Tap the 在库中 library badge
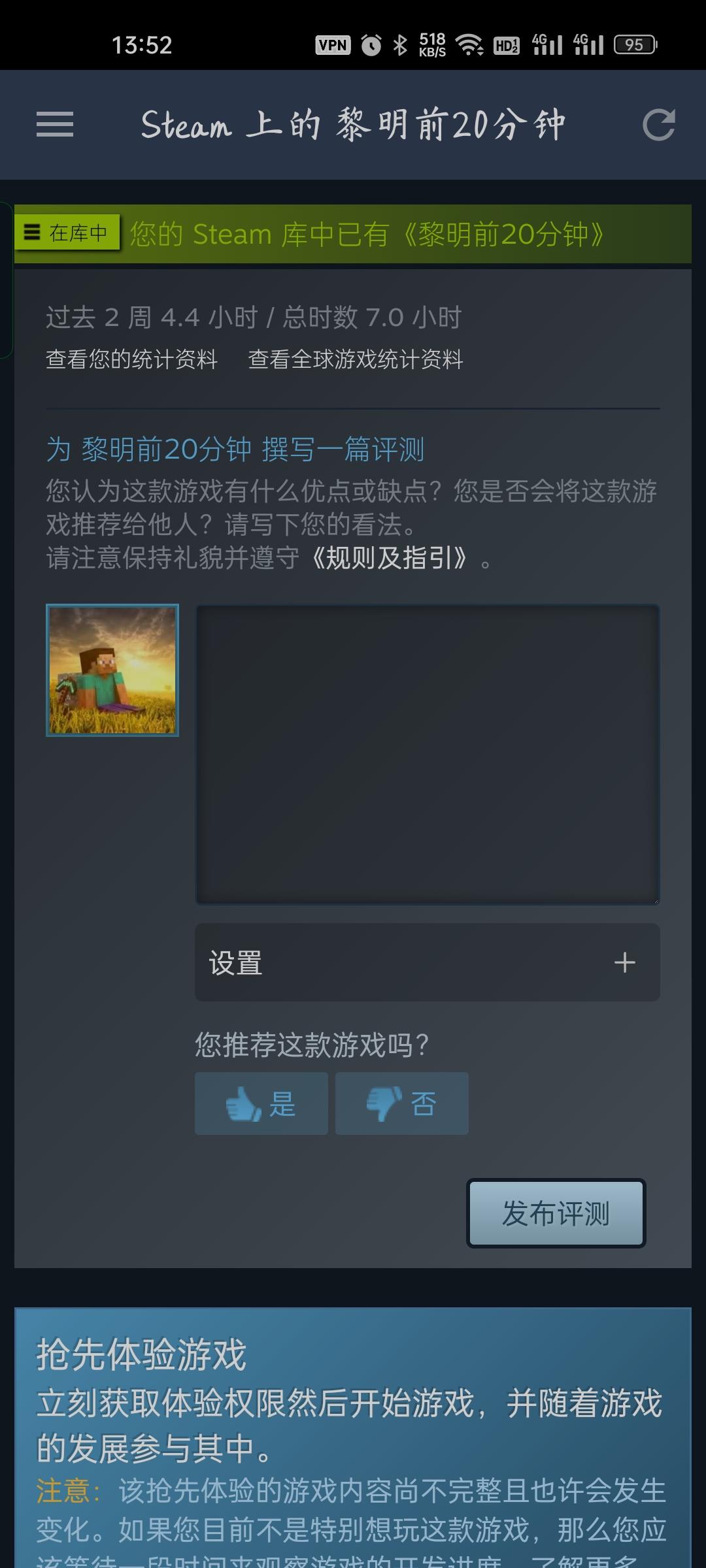The width and height of the screenshot is (706, 1568). (x=67, y=233)
